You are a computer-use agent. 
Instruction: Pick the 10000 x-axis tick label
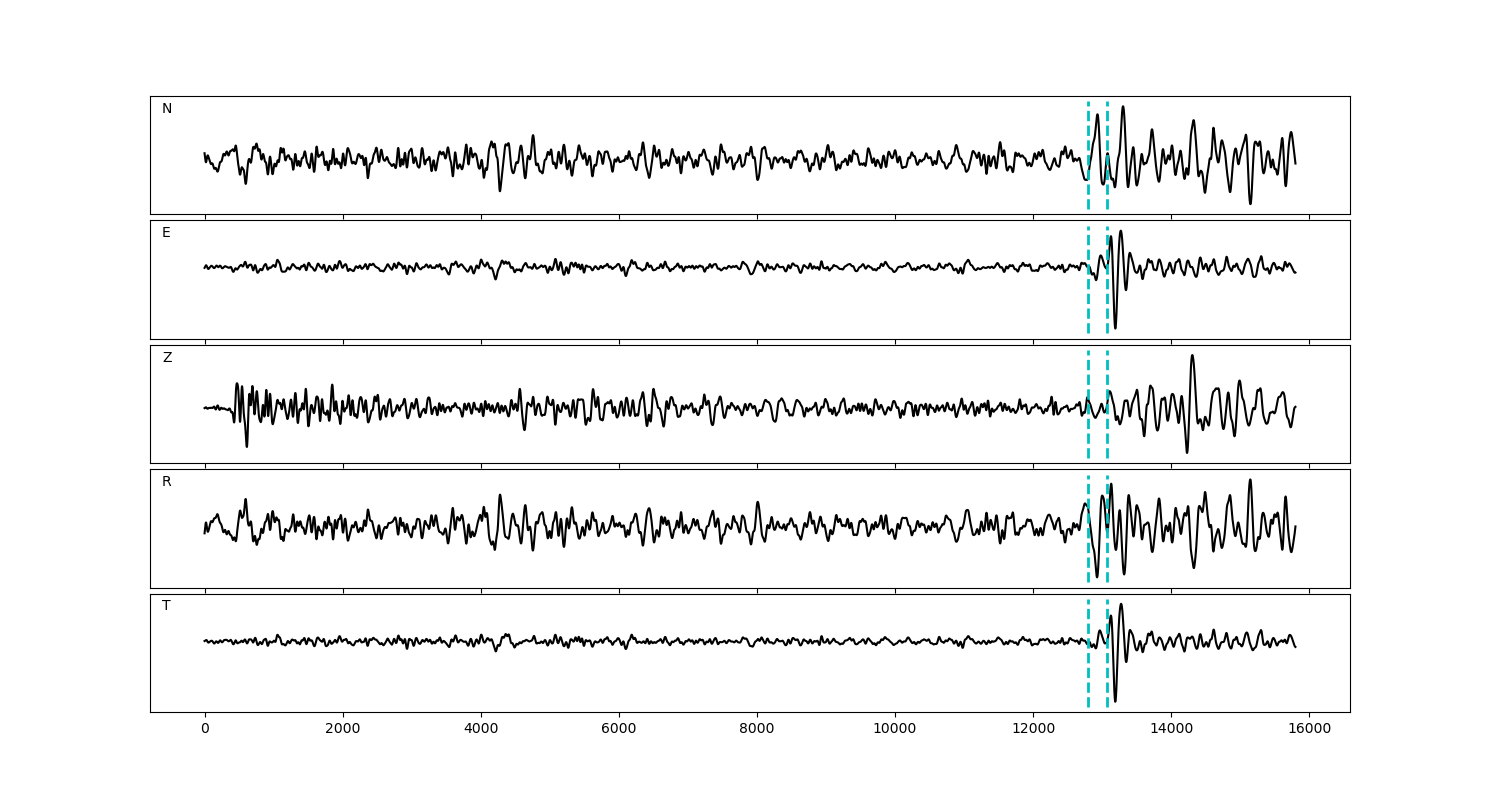pyautogui.click(x=895, y=729)
